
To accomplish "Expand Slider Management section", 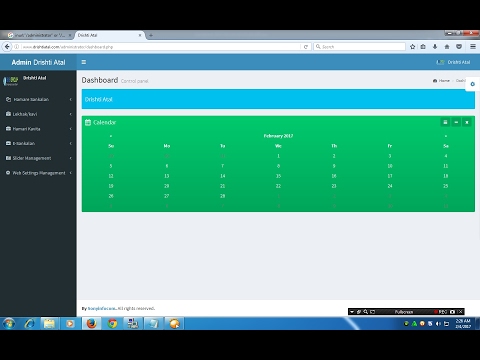I will coord(38,158).
